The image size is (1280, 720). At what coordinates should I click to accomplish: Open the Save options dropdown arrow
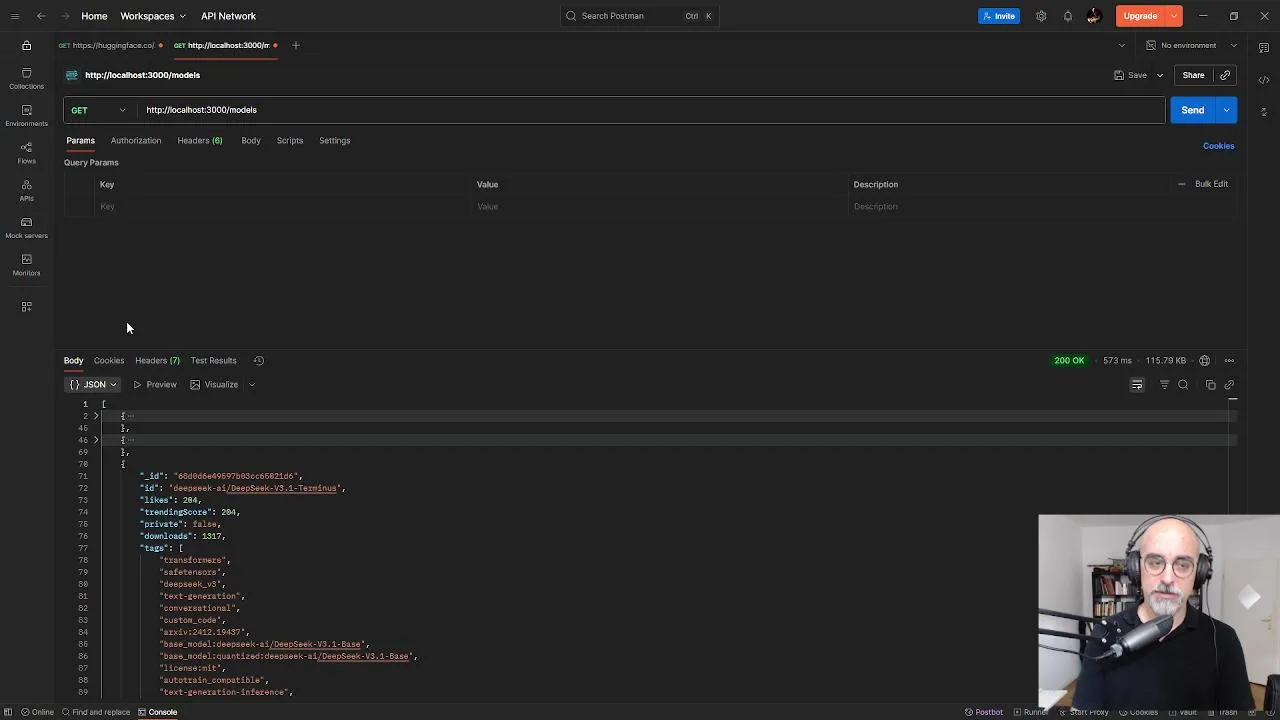[x=1160, y=75]
